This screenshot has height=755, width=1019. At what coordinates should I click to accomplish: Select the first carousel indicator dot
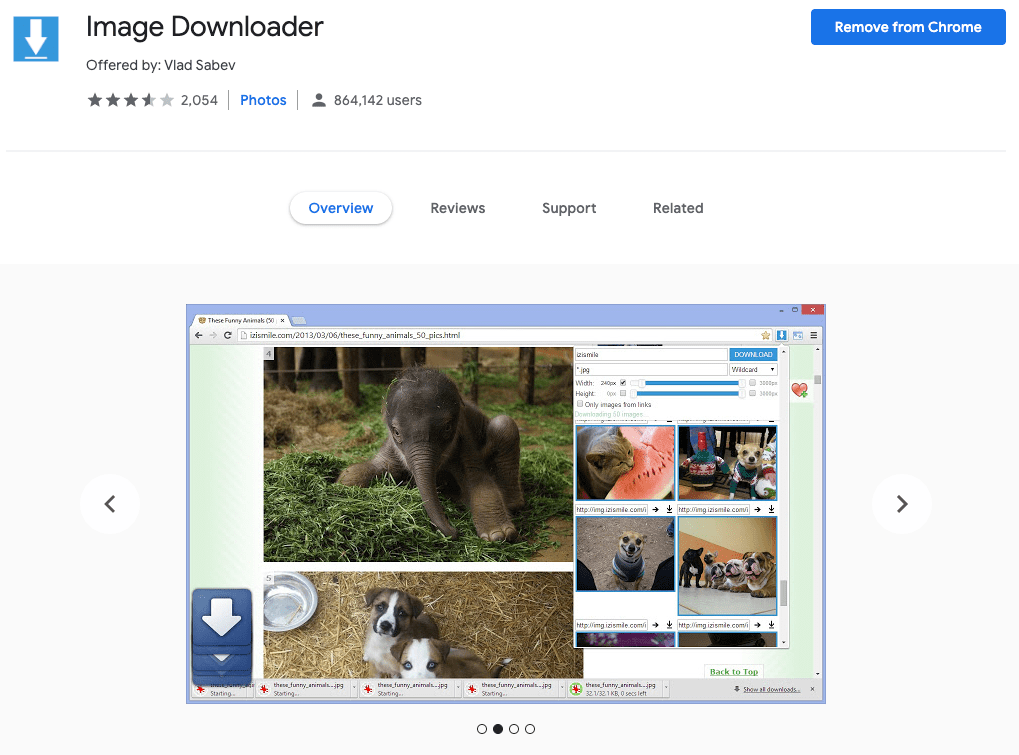tap(482, 729)
